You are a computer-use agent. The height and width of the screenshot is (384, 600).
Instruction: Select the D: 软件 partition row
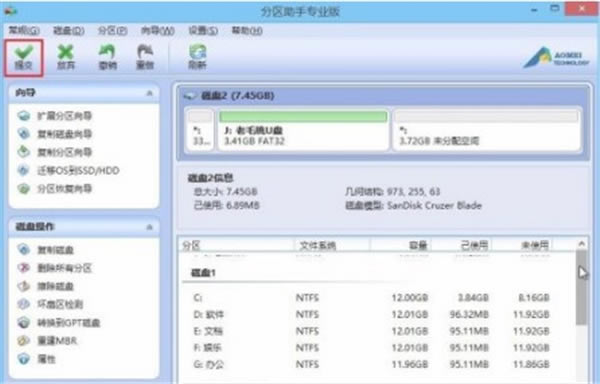(377, 314)
